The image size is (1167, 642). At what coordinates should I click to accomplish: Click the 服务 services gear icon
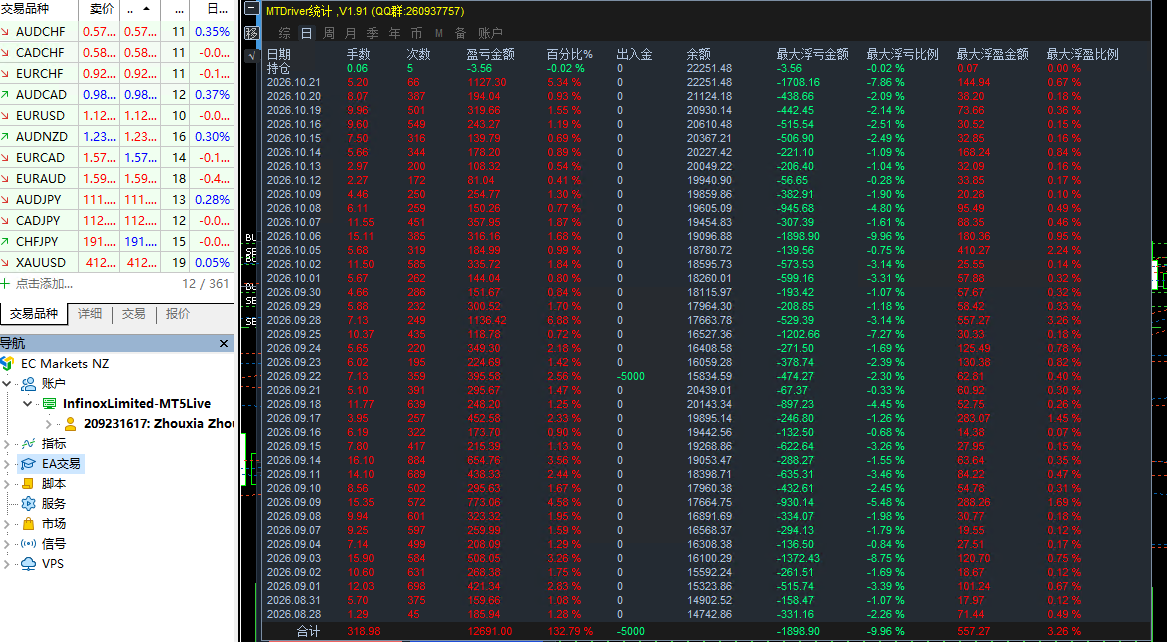[x=28, y=504]
